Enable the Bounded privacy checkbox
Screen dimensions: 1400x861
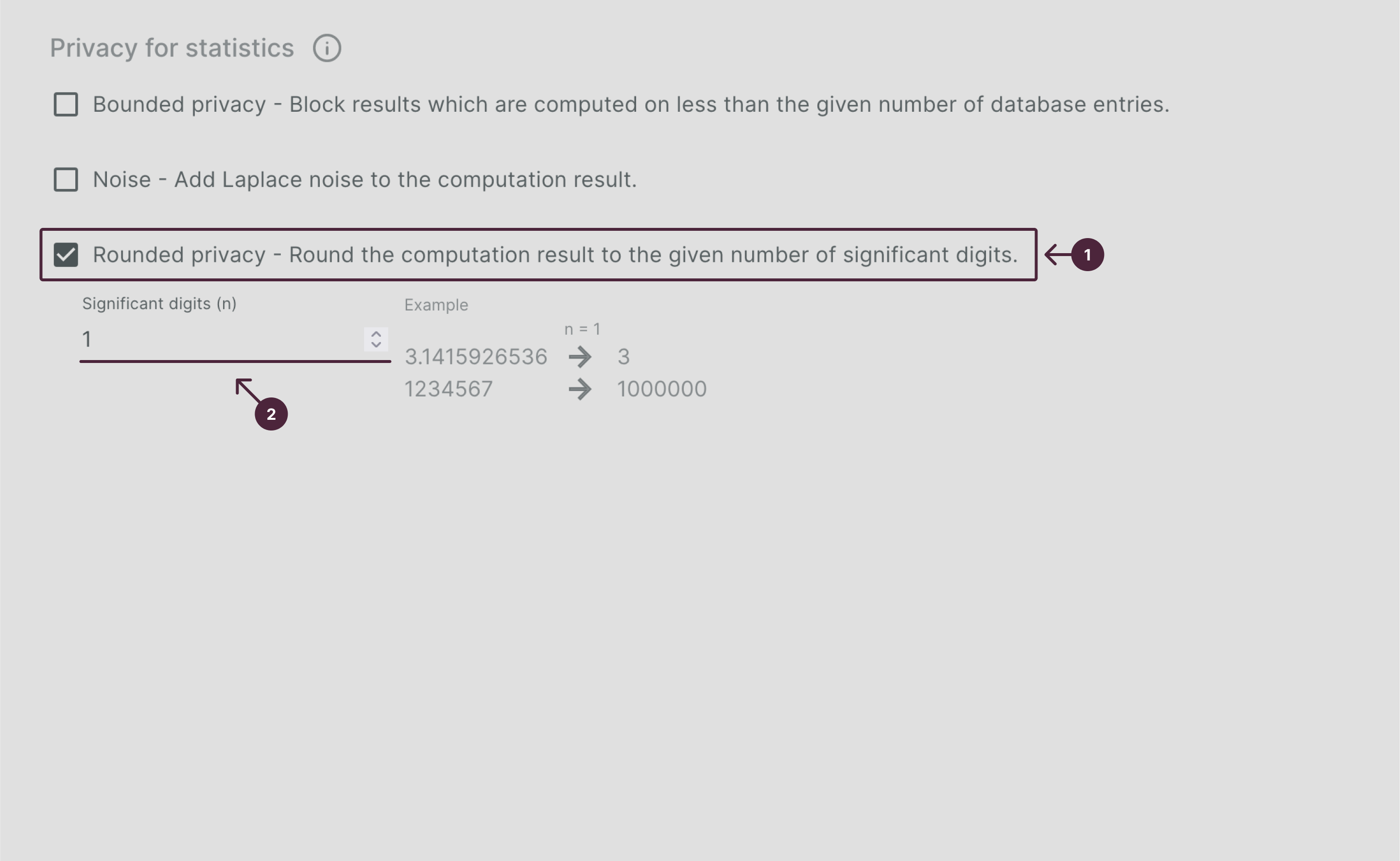[x=66, y=103]
